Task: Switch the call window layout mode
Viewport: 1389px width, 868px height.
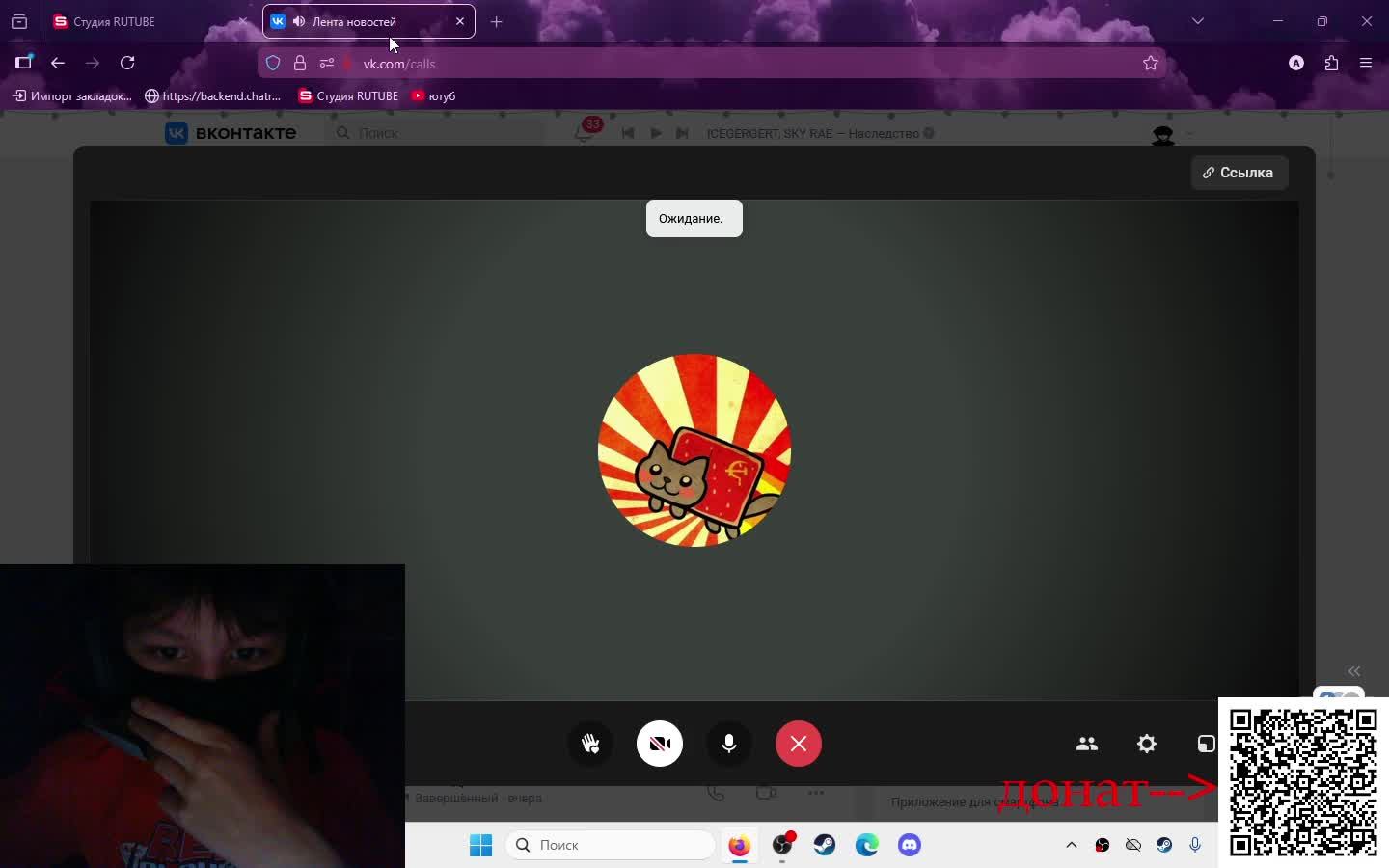Action: pos(1206,744)
